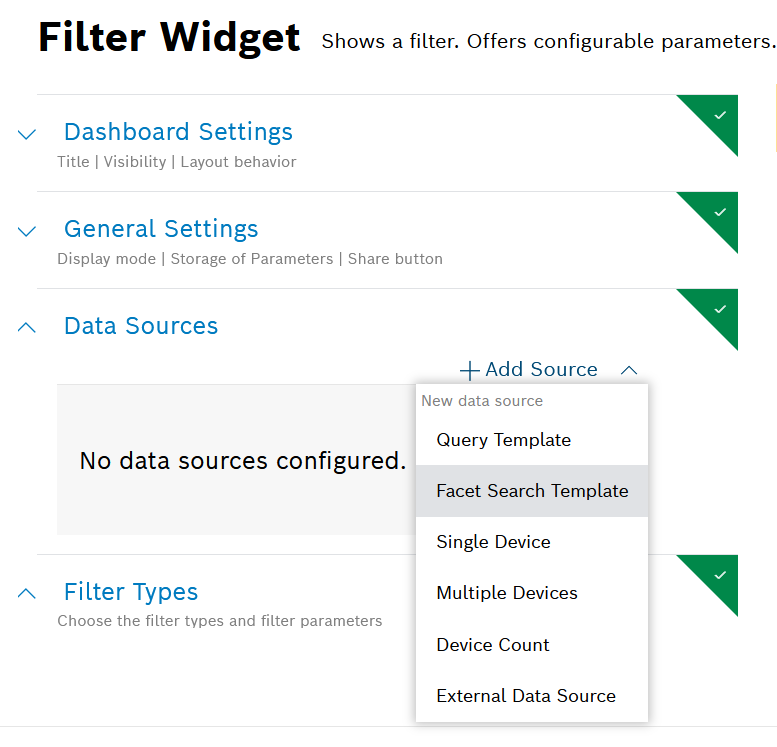Image resolution: width=777 pixels, height=747 pixels.
Task: Choose Device Count data source
Action: [x=493, y=645]
